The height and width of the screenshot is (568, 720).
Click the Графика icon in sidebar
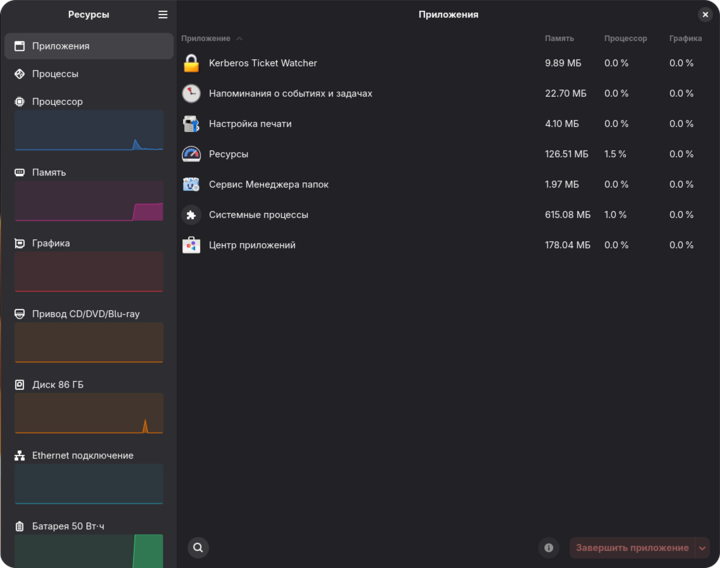pos(19,243)
